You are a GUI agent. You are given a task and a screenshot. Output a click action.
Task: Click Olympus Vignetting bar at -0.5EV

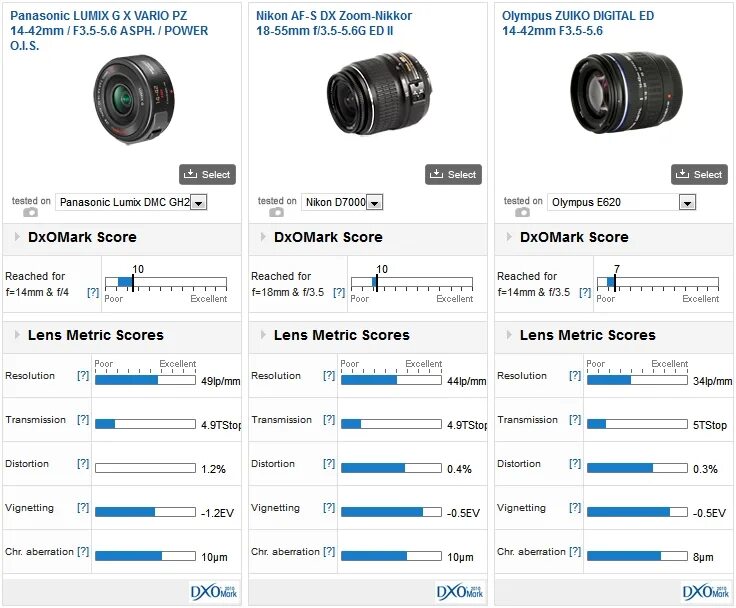(x=637, y=512)
